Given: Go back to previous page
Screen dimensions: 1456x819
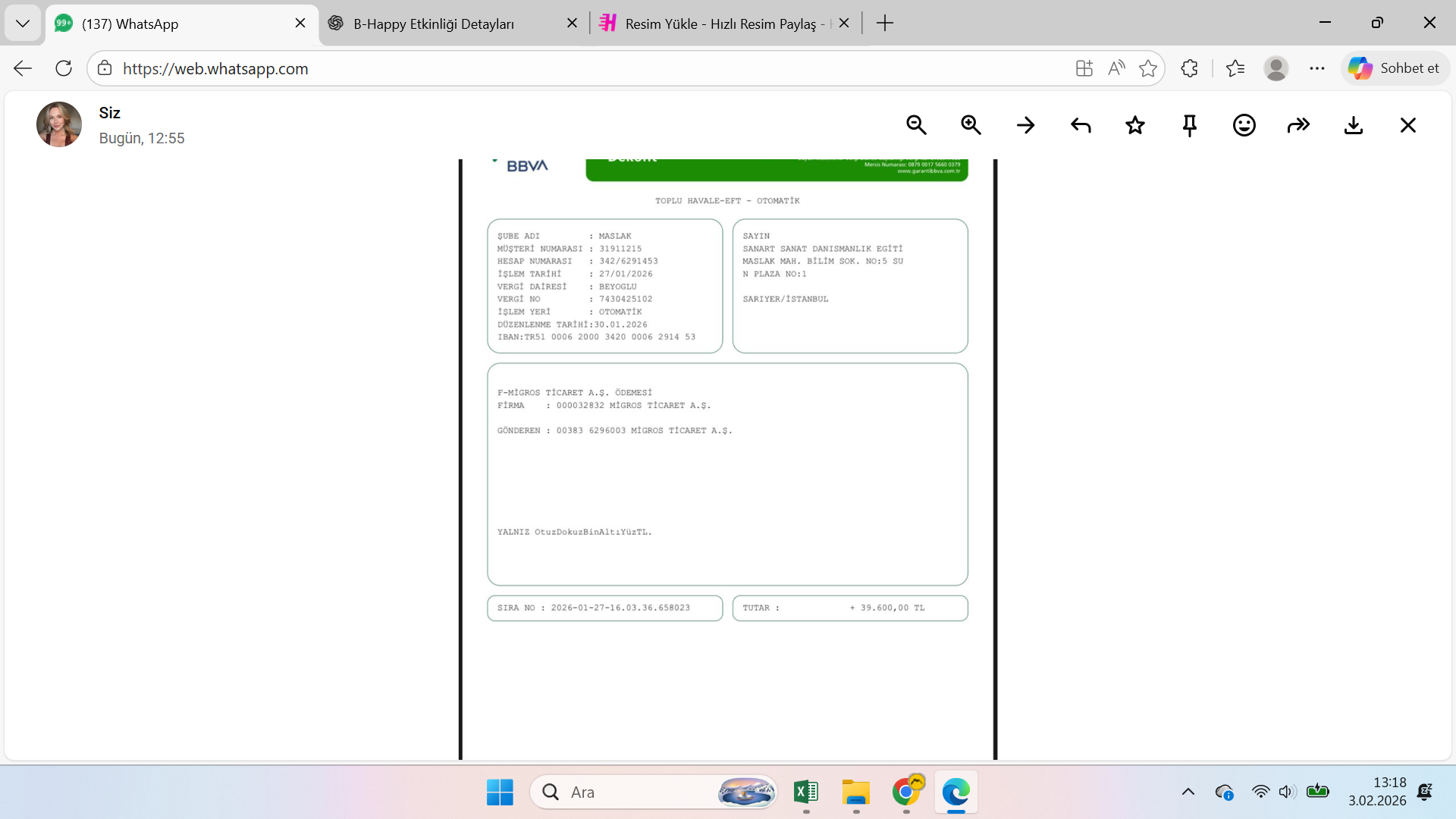Looking at the screenshot, I should point(23,68).
